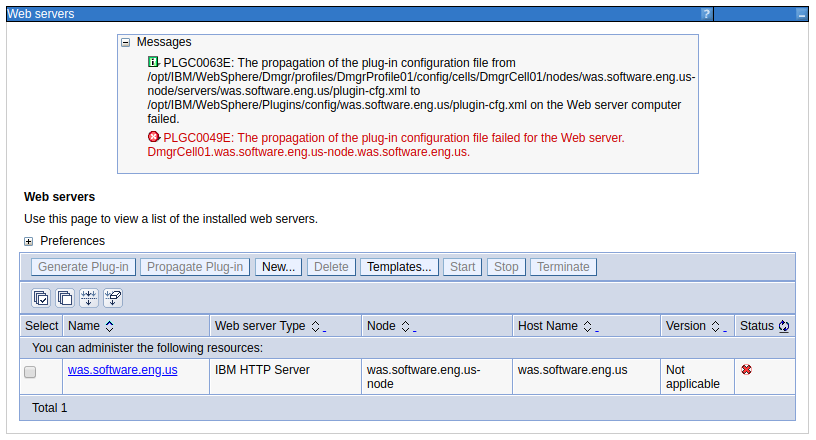Minimize the Web servers portlet

(801, 15)
